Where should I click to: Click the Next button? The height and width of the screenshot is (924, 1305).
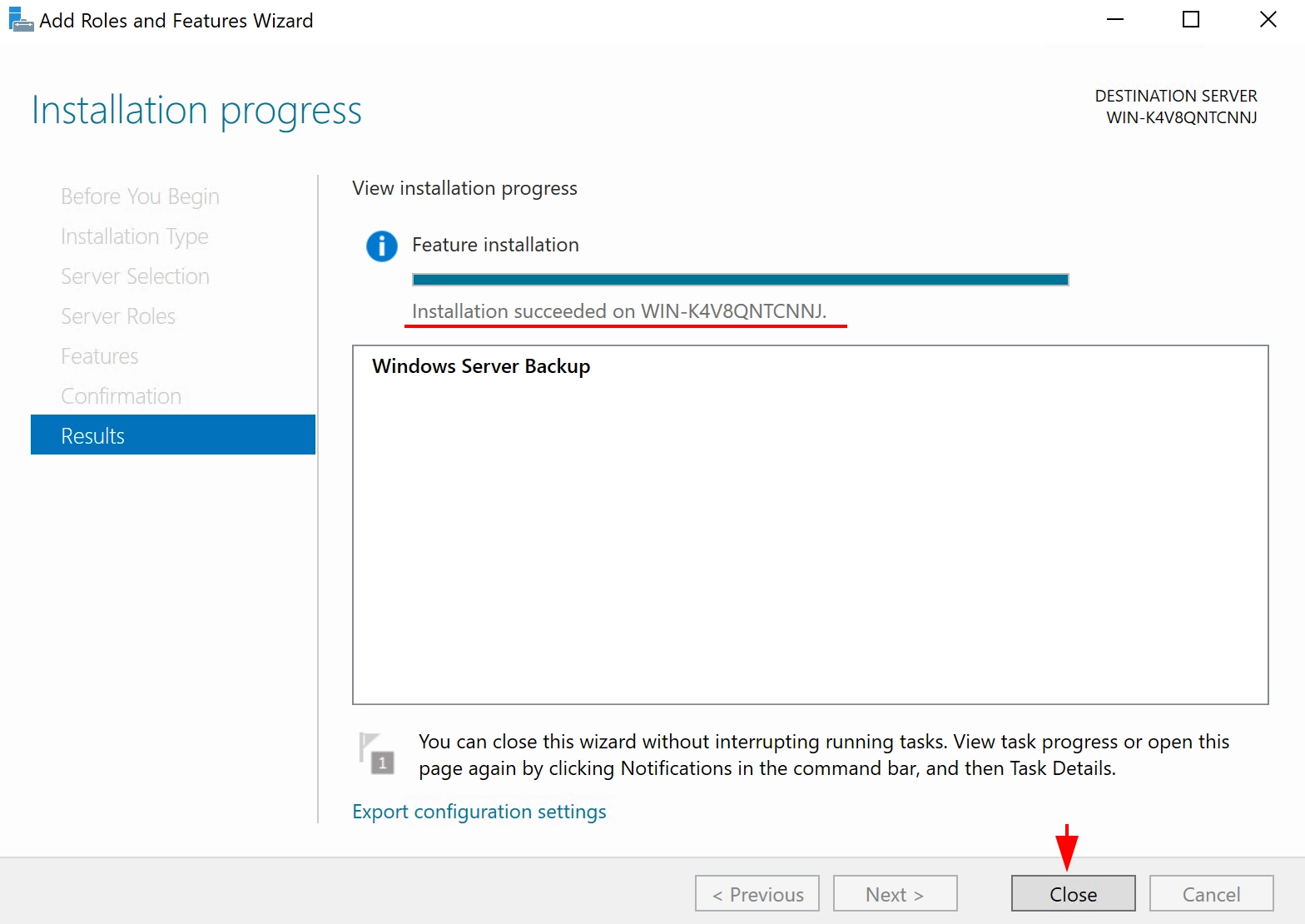coord(896,894)
